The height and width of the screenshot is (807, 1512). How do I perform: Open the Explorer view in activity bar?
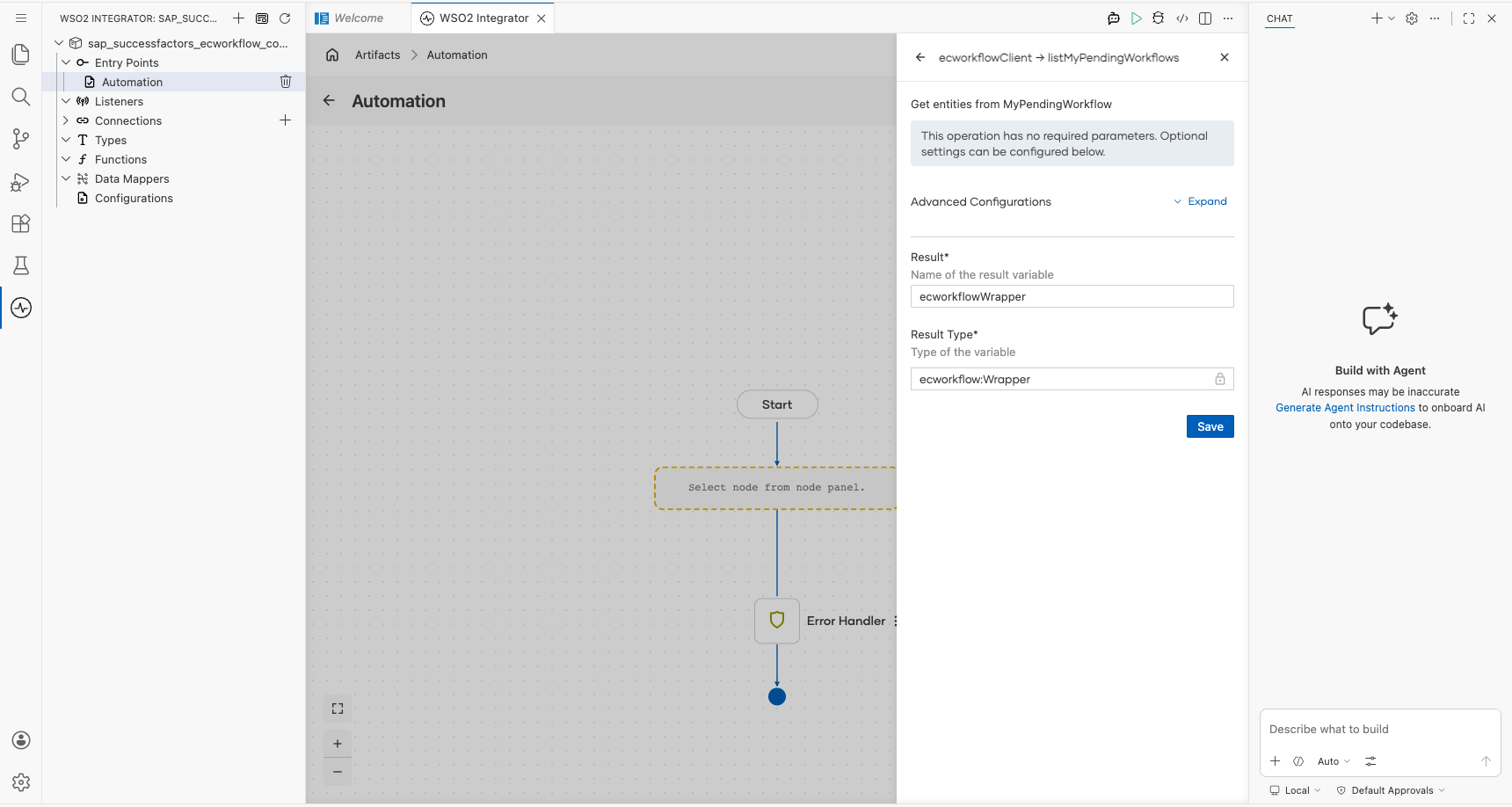[x=21, y=55]
